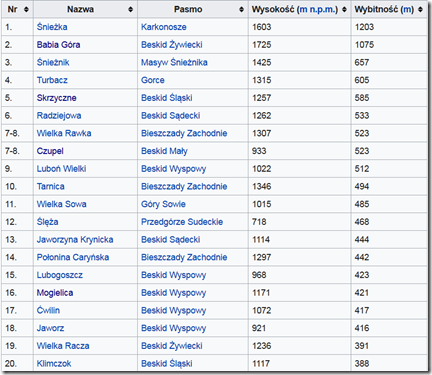Open Beskid Żywiecki link in Babia Góra row

(172, 45)
